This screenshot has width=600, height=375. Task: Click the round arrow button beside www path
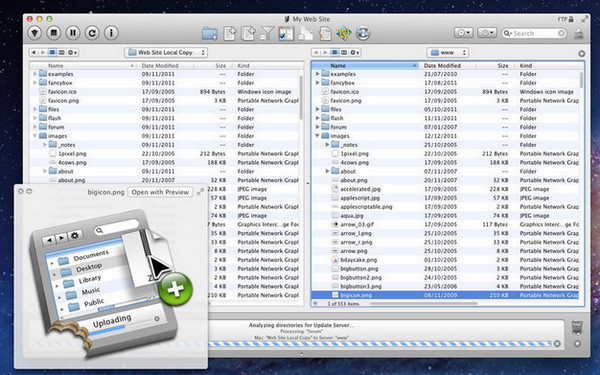tap(582, 54)
